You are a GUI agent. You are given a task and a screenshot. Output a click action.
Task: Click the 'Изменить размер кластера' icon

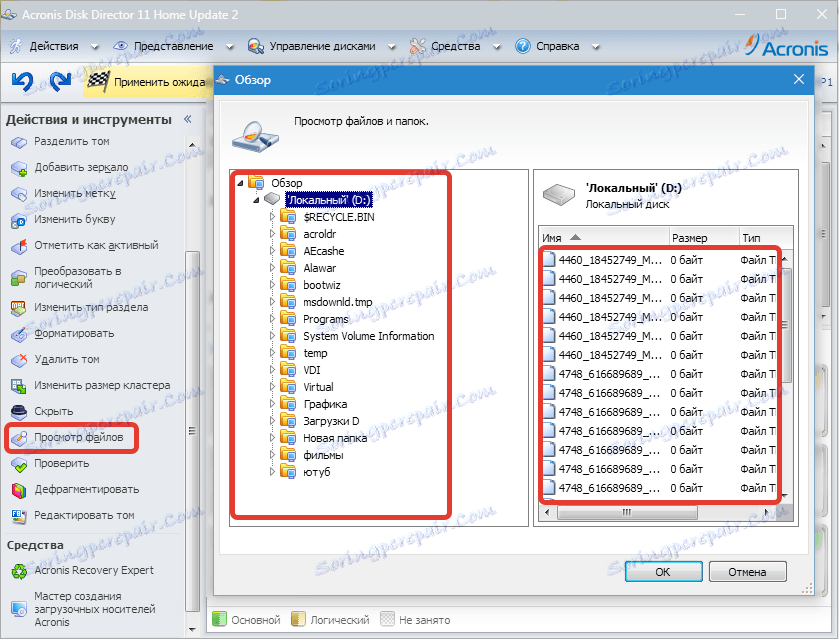pyautogui.click(x=19, y=386)
